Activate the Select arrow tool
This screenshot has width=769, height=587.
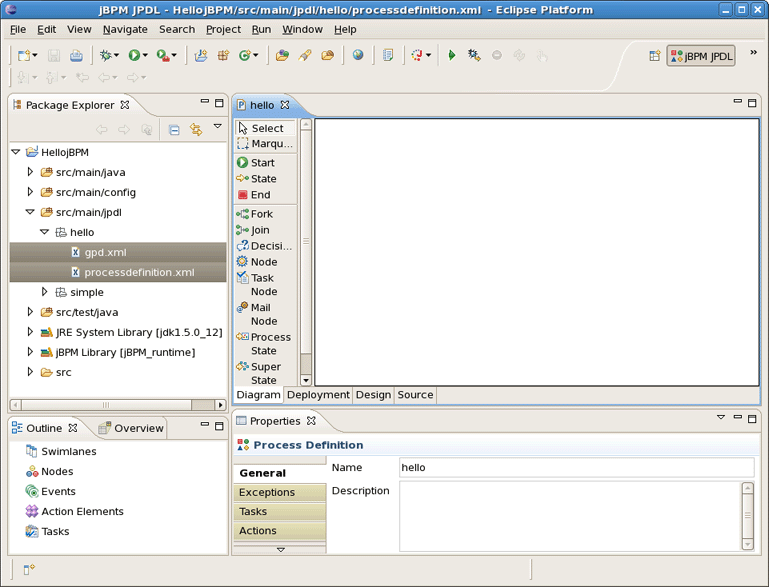[265, 128]
